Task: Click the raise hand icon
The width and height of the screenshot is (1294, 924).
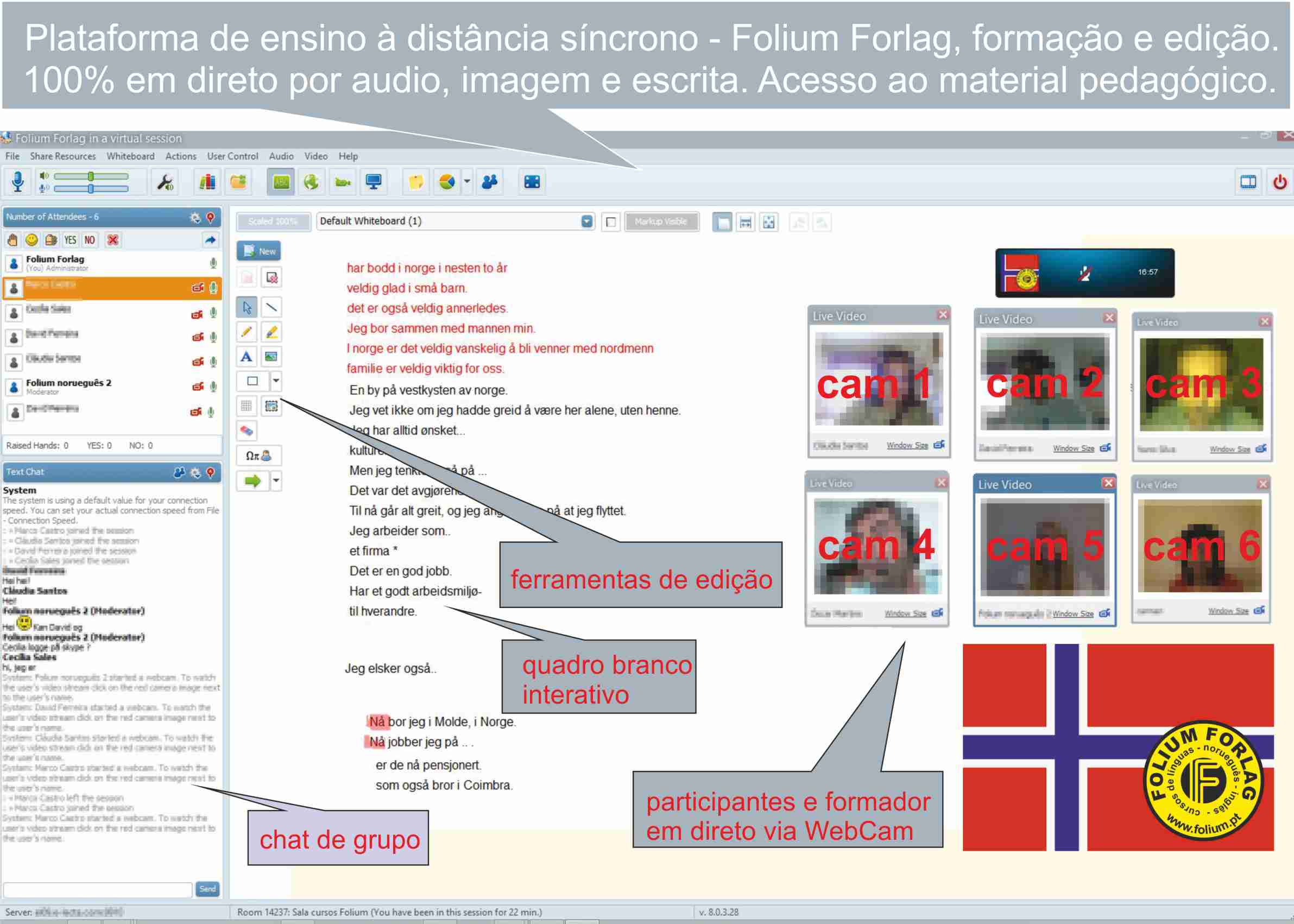Action: click(12, 240)
